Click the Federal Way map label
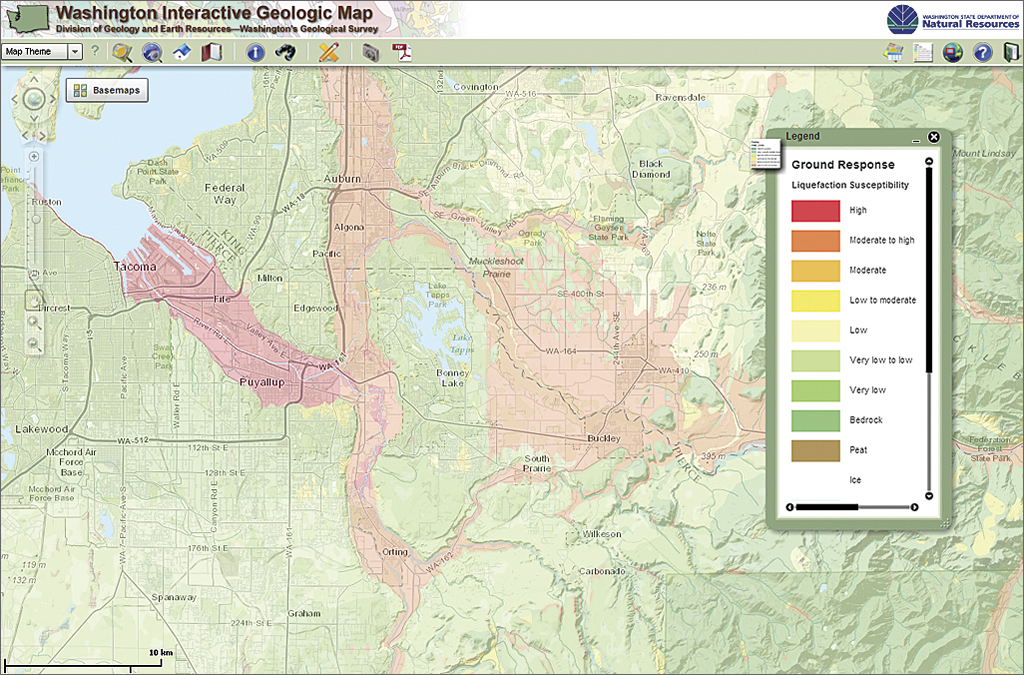Viewport: 1024px width, 675px height. pyautogui.click(x=225, y=194)
